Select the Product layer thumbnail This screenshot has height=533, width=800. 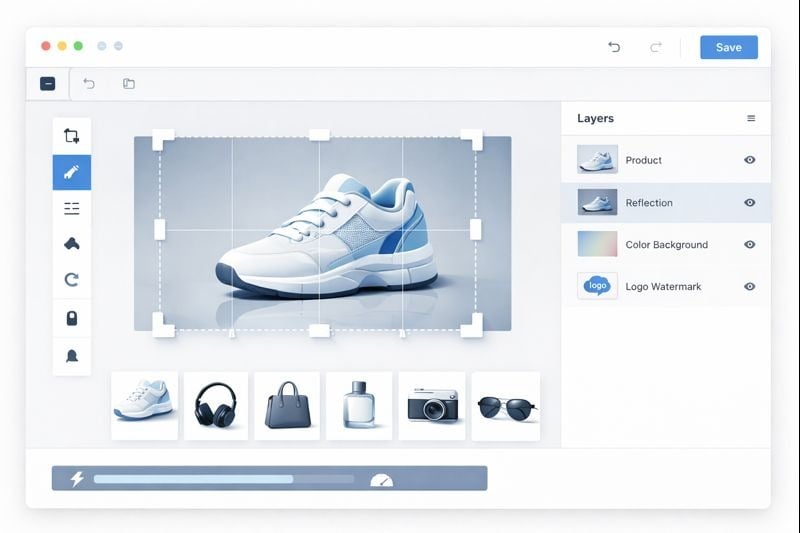point(597,160)
